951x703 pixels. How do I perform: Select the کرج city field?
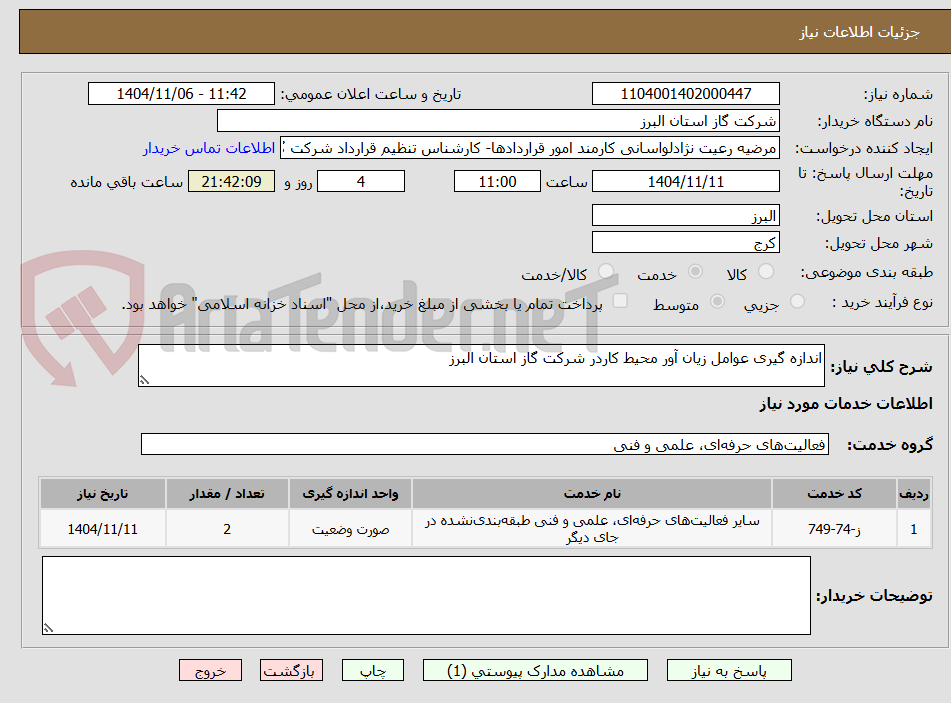(x=686, y=241)
